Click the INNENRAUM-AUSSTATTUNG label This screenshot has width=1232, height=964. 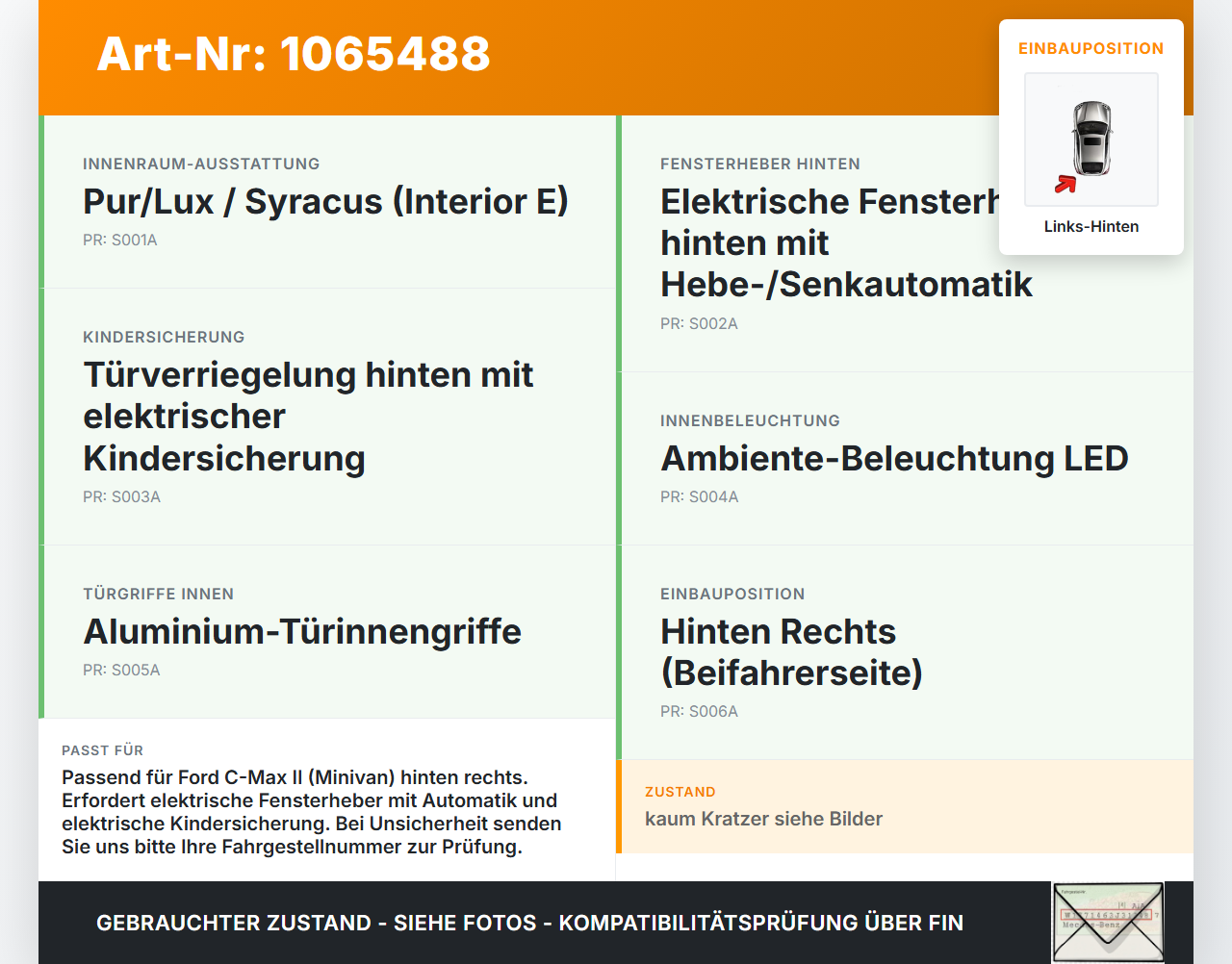201,164
